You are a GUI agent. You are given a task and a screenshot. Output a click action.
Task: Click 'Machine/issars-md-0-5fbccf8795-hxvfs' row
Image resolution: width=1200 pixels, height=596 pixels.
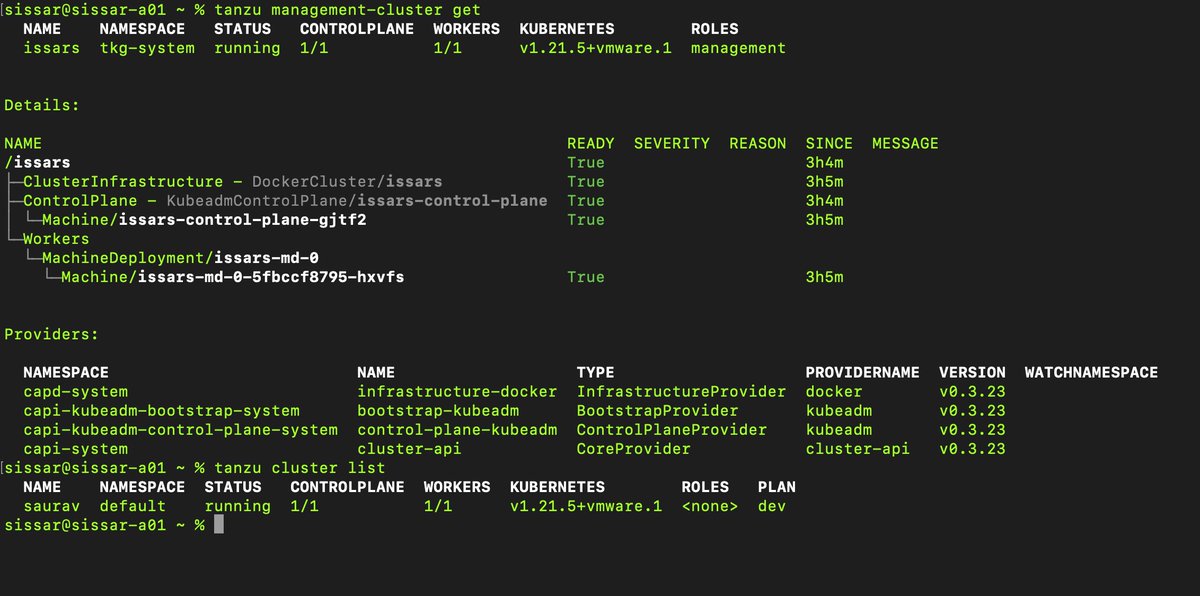click(232, 276)
